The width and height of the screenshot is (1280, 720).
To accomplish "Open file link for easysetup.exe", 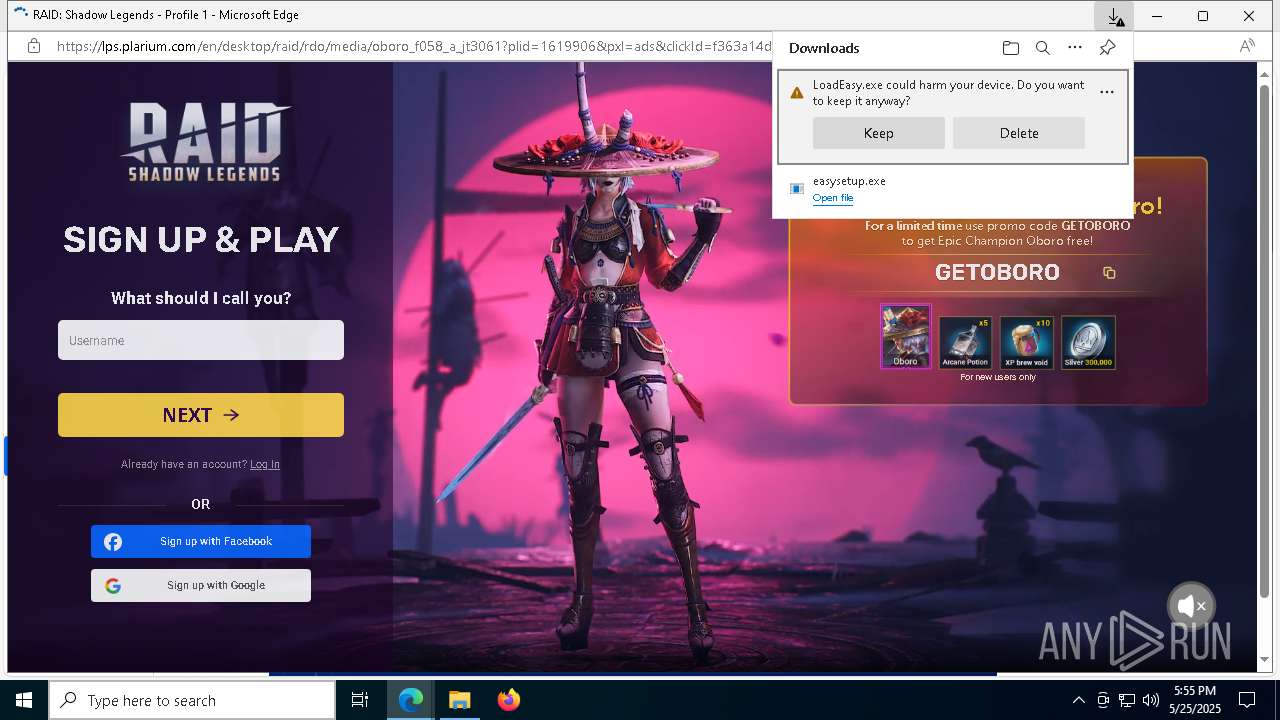I will [x=833, y=198].
